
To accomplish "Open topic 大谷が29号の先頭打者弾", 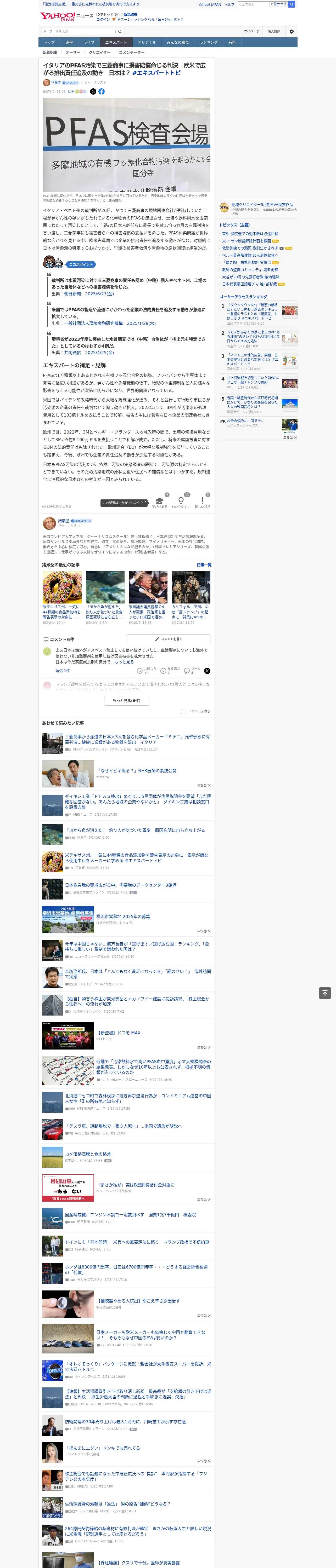I will 251,277.
